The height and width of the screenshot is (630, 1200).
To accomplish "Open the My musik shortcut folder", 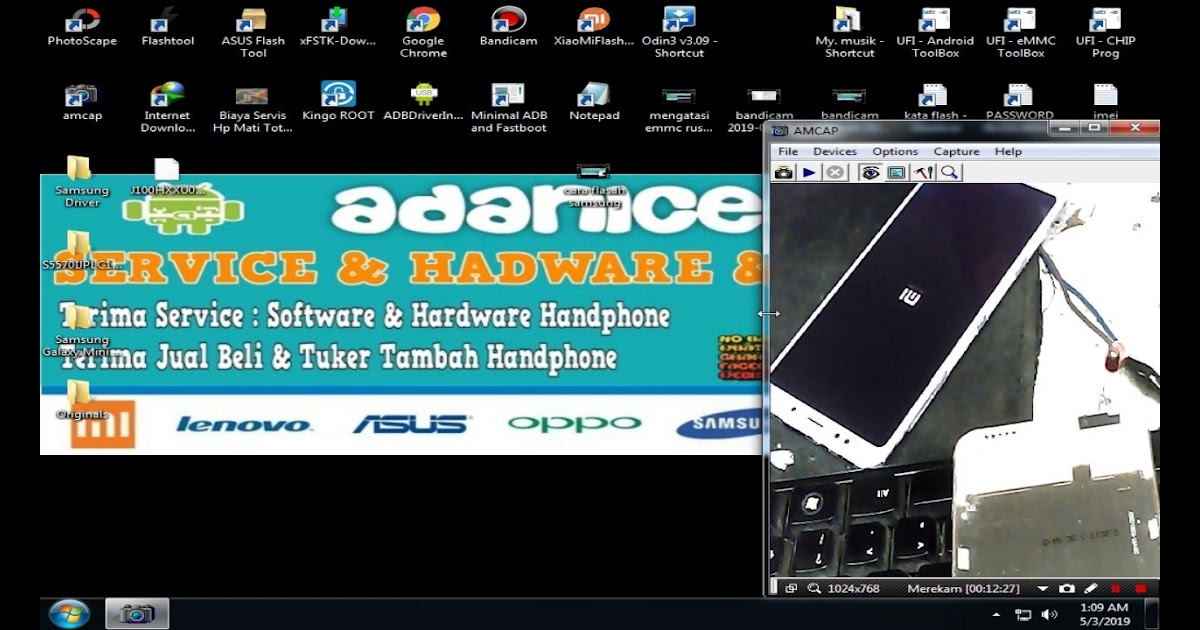I will (849, 32).
